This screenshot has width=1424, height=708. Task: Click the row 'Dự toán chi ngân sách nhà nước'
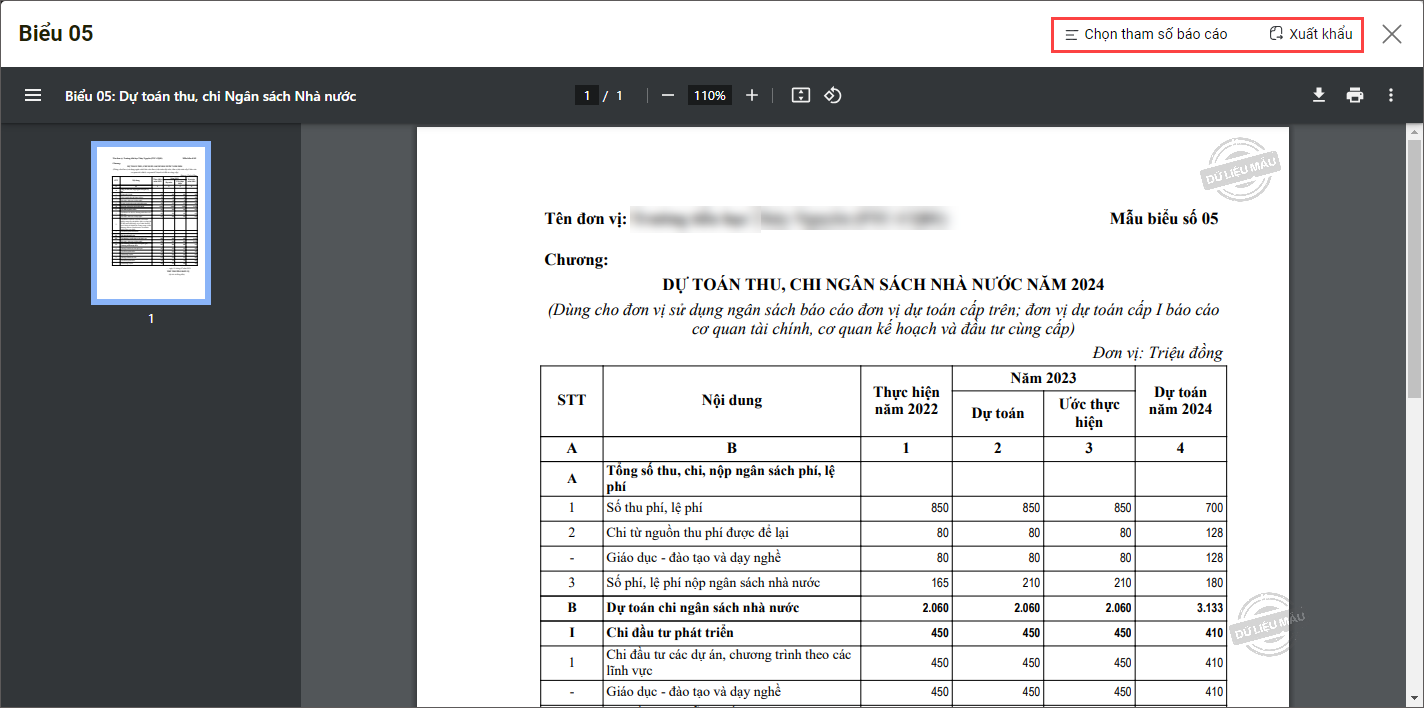(x=702, y=607)
